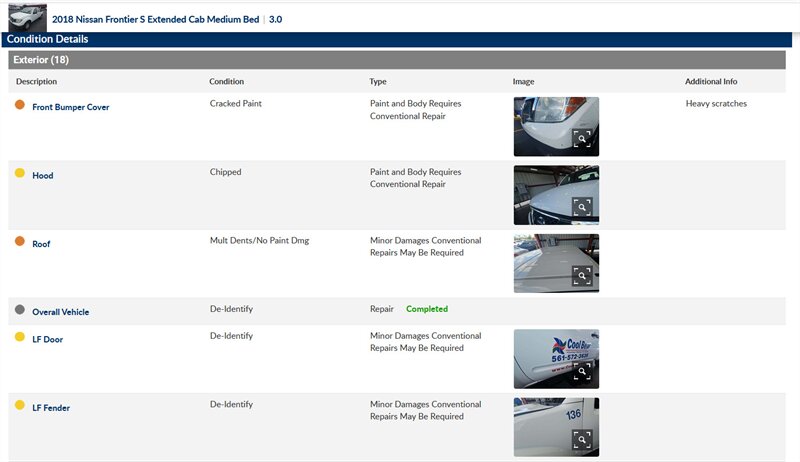This screenshot has height=462, width=800.
Task: Click the green Completed repair status
Action: click(x=427, y=309)
